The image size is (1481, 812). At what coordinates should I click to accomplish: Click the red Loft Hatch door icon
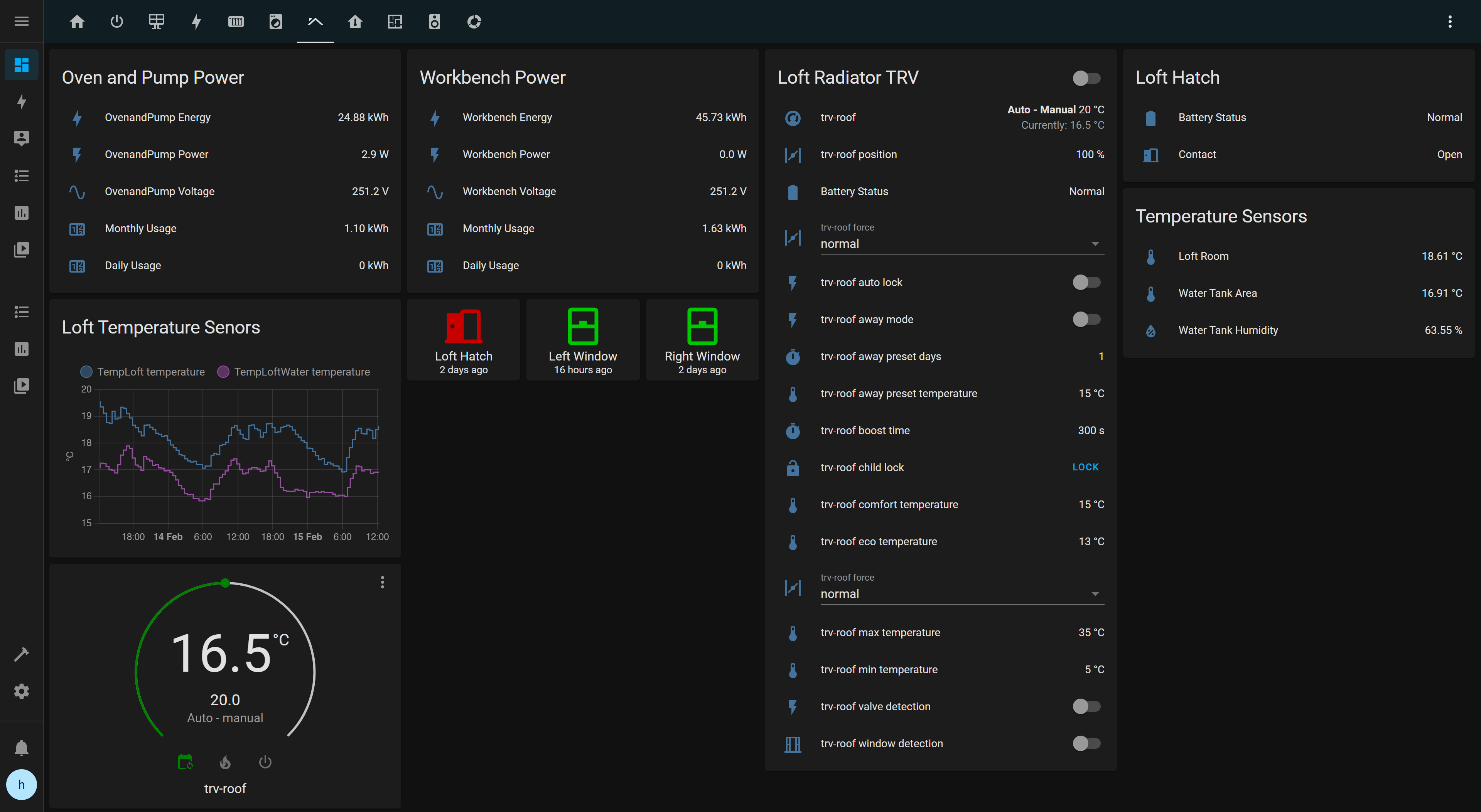tap(463, 327)
